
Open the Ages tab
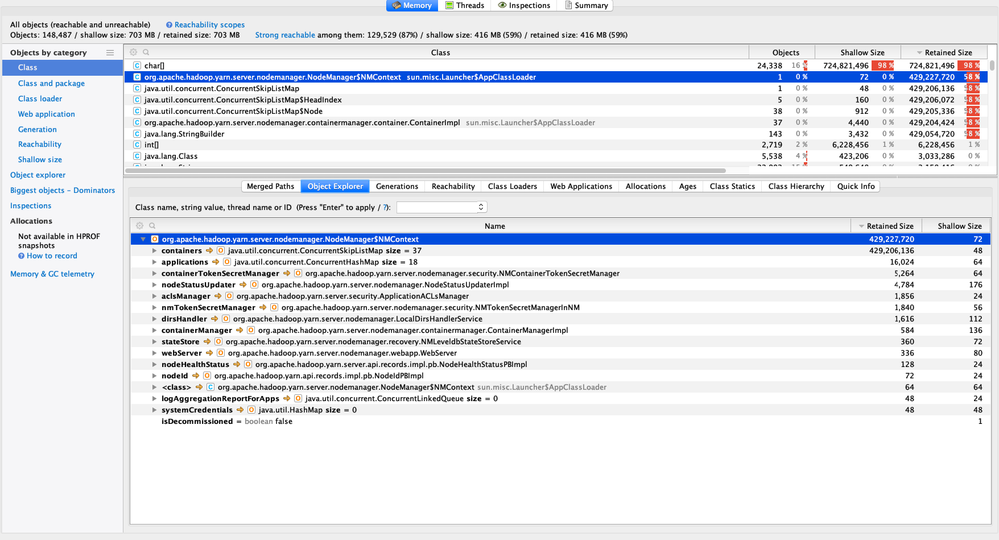coord(687,187)
